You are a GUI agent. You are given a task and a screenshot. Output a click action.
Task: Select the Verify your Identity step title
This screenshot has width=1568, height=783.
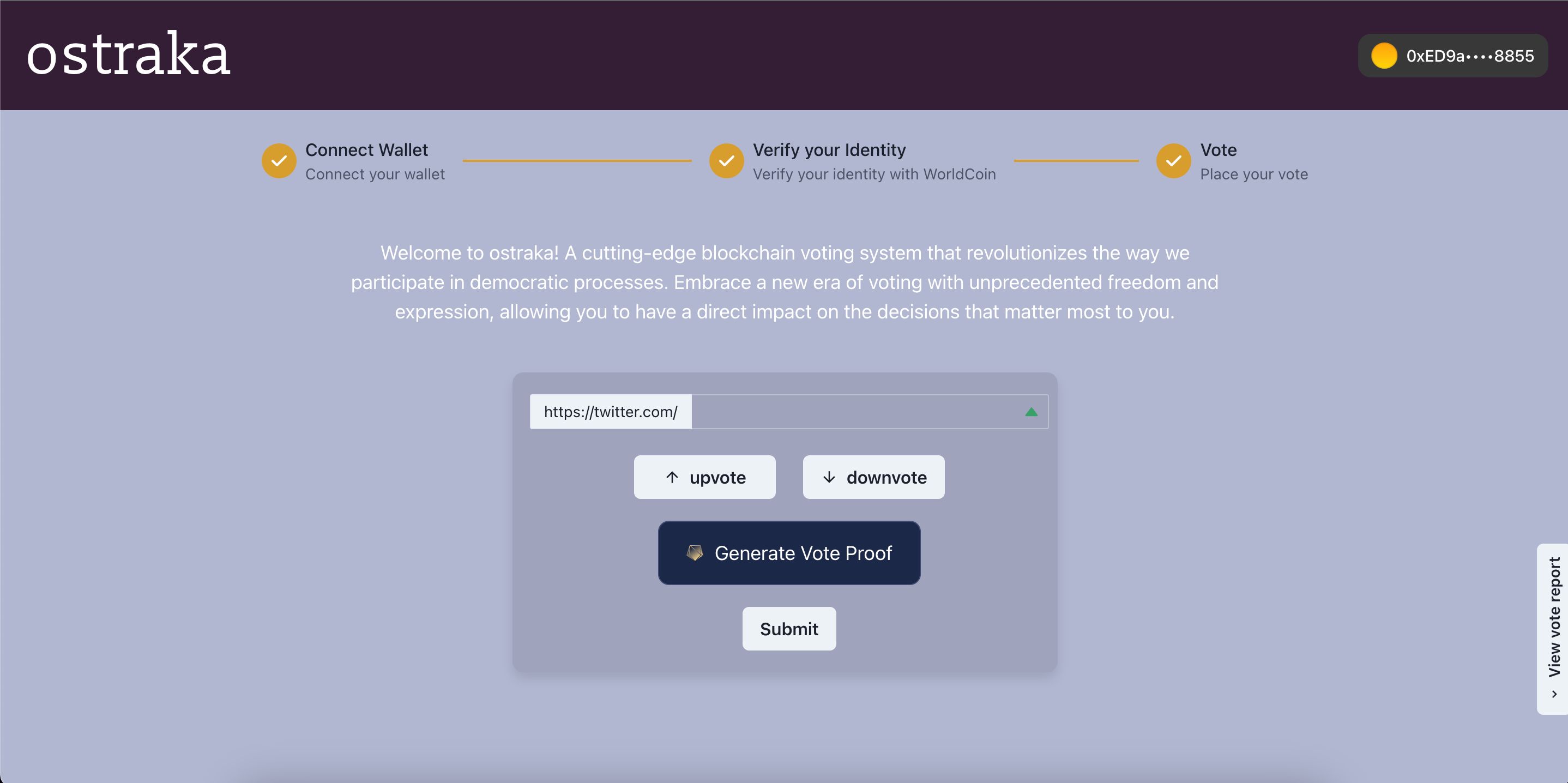(x=829, y=150)
